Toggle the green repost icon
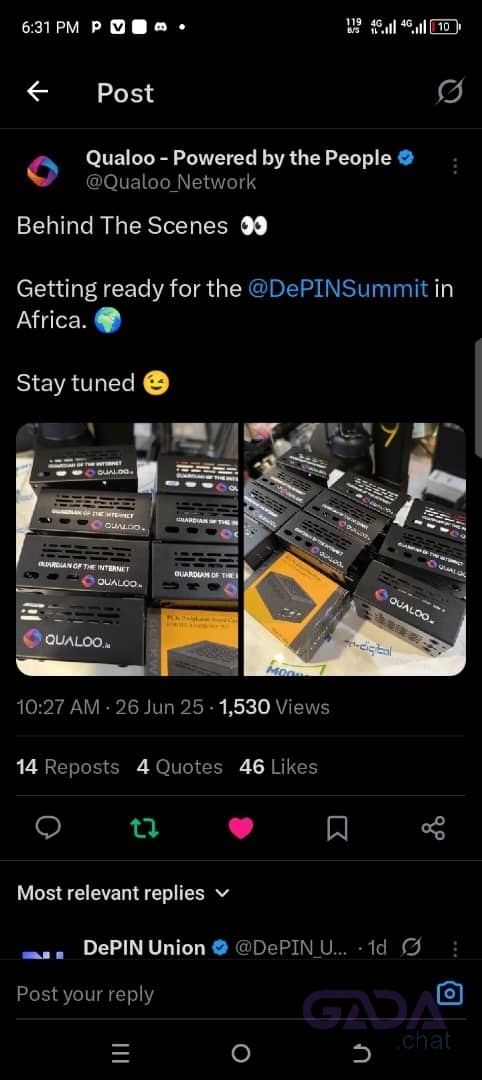Screen dimensions: 482x1080 (x=145, y=827)
